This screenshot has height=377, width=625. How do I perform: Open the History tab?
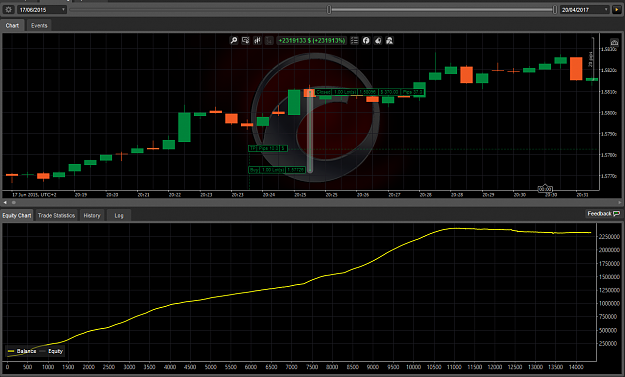click(92, 216)
